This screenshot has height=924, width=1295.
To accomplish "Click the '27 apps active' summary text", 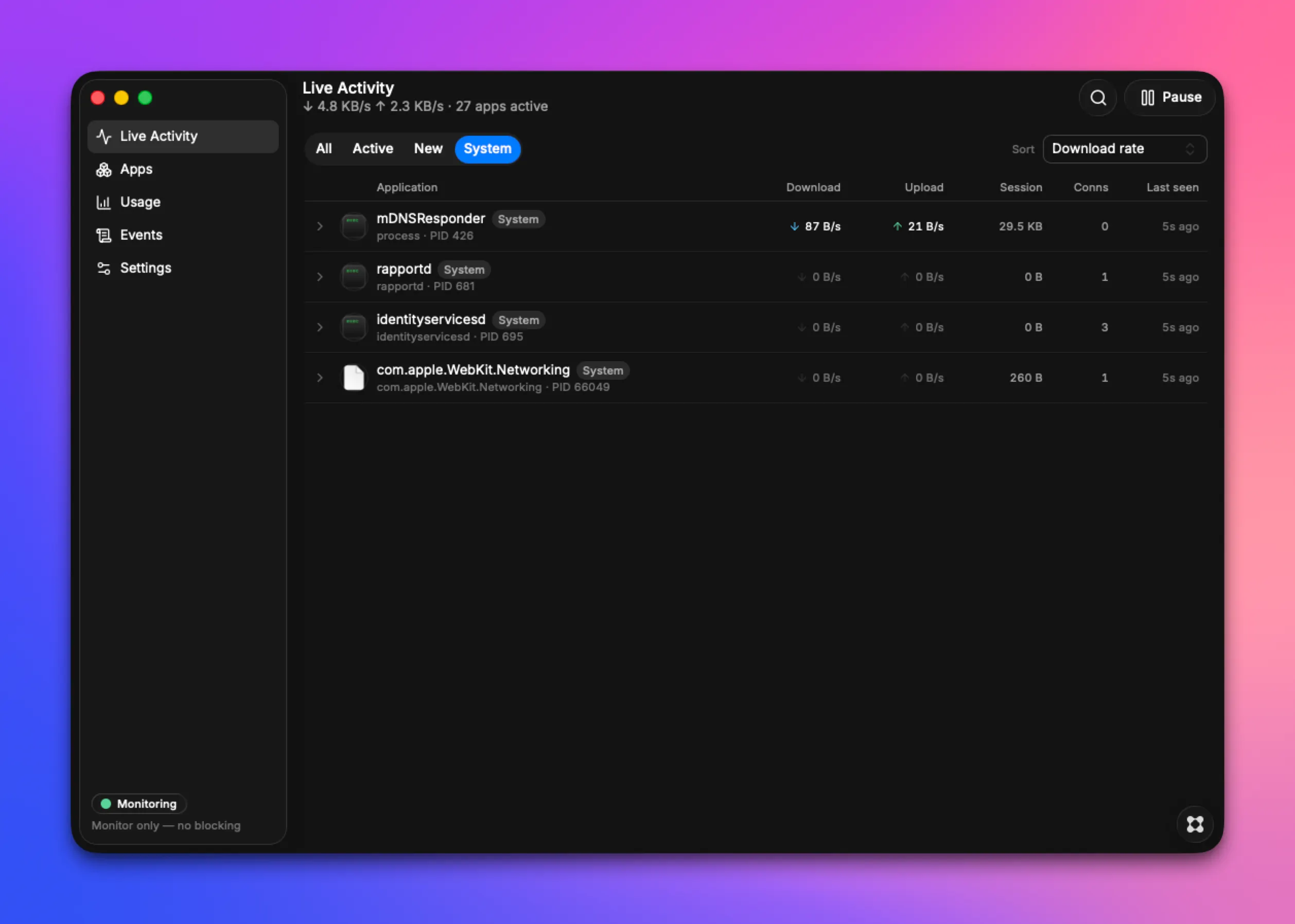I will [x=501, y=107].
